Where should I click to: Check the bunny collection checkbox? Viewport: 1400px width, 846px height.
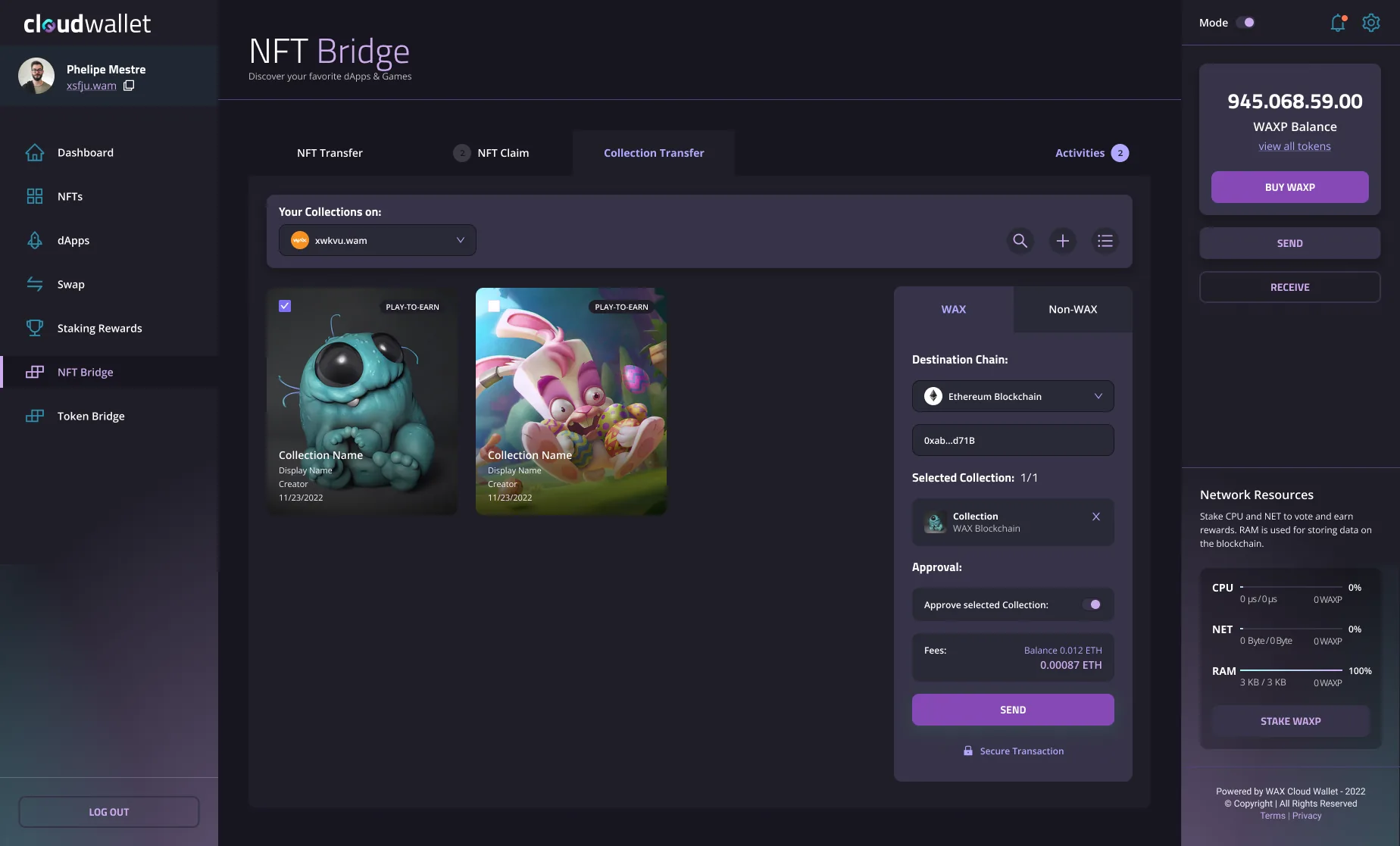point(494,306)
